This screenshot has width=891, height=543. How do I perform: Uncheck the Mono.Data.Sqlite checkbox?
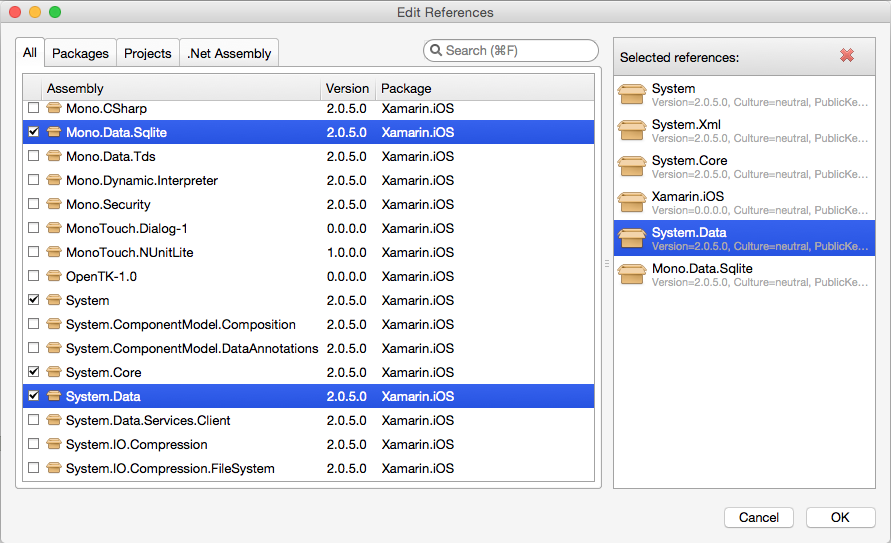[34, 132]
